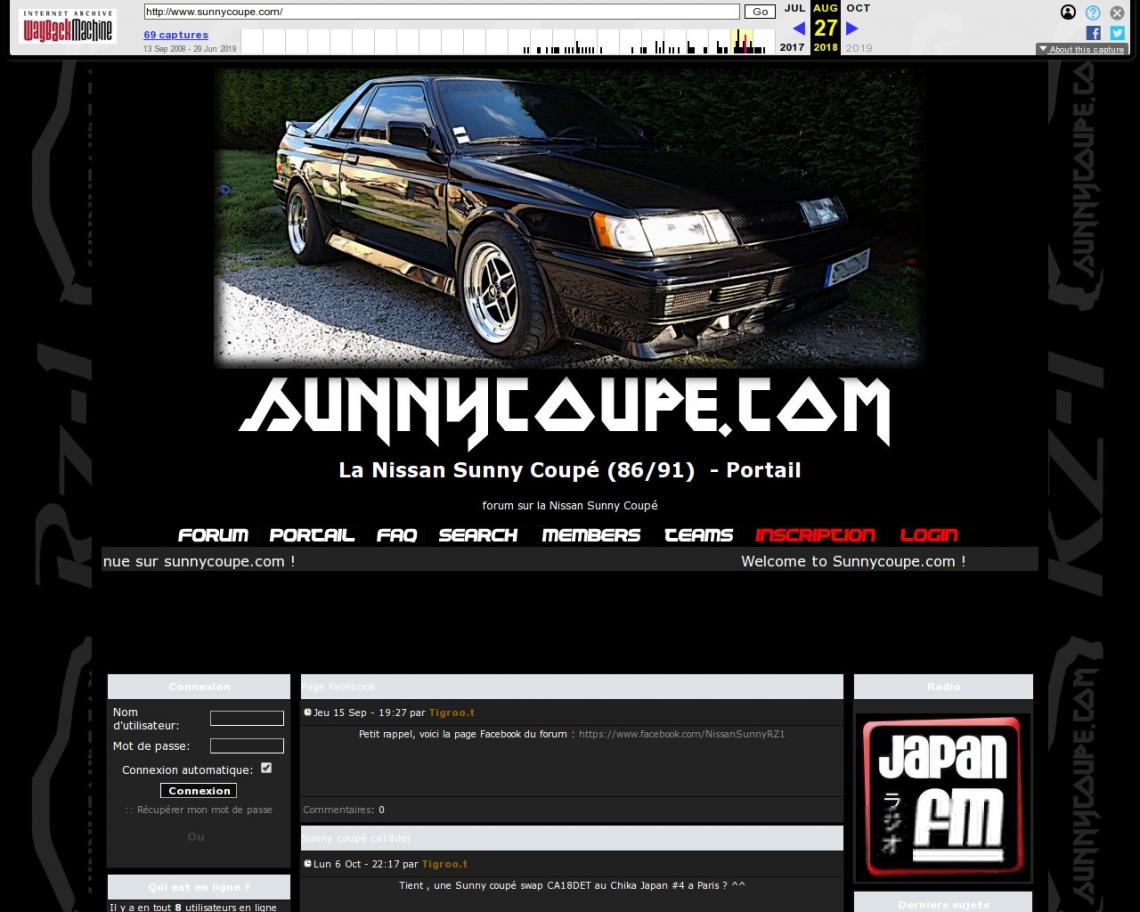Click the black Nissan Sunny banner photo

click(x=569, y=218)
